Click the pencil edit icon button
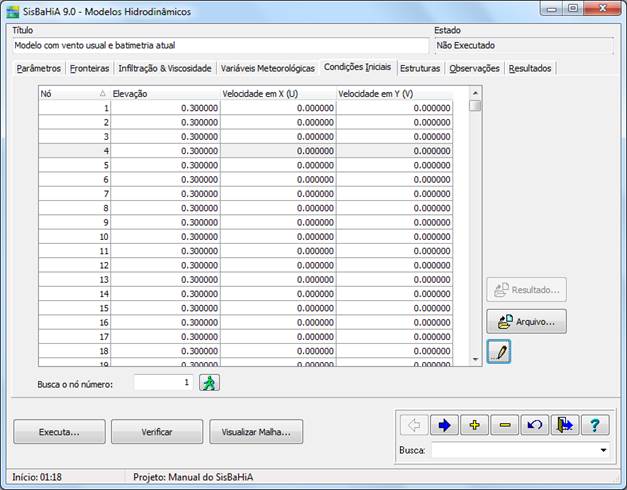627x490 pixels. point(499,352)
